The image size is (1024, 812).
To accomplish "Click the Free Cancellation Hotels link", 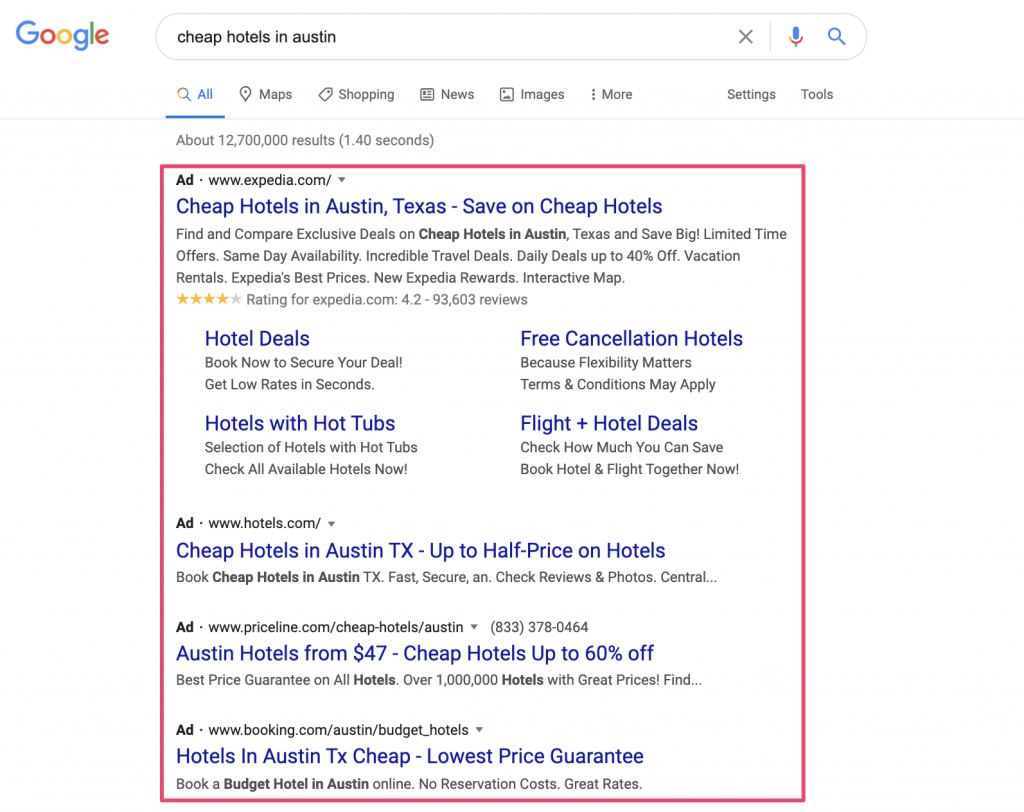I will (x=631, y=339).
